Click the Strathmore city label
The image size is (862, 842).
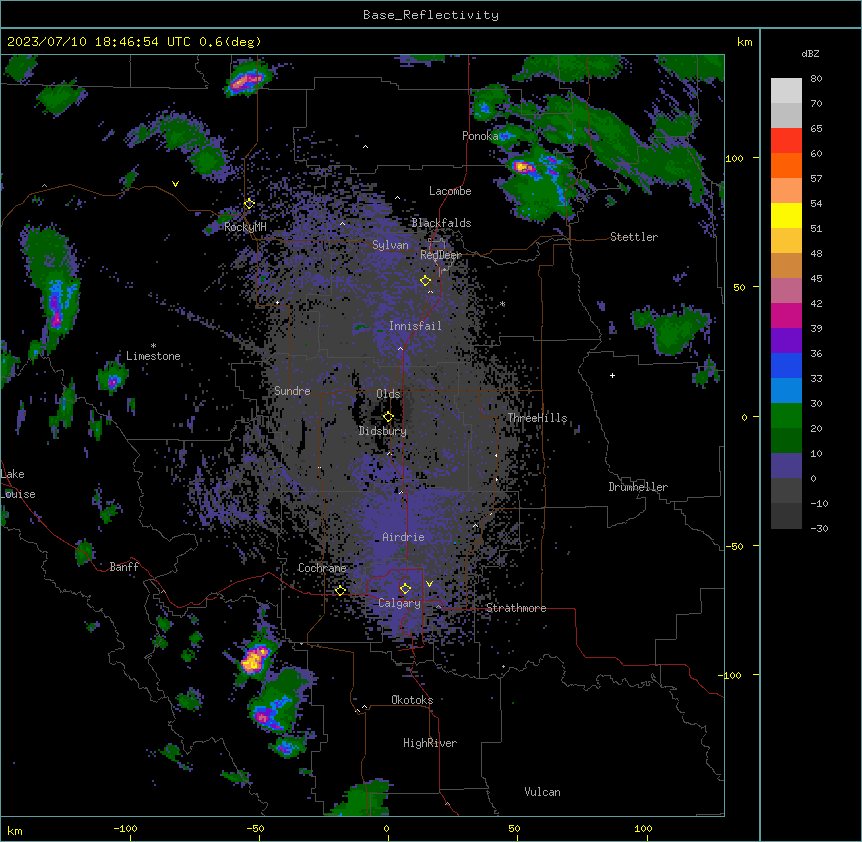point(516,608)
